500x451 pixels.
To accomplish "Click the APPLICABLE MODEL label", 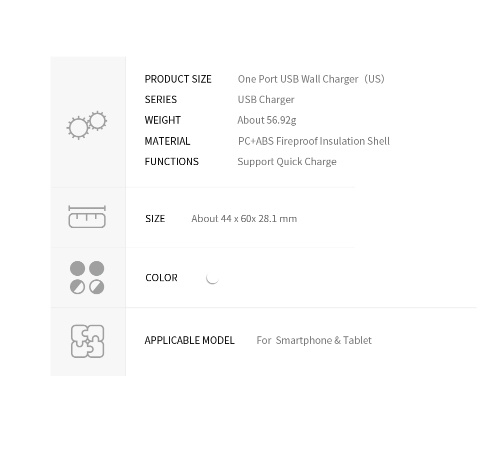I will point(190,340).
